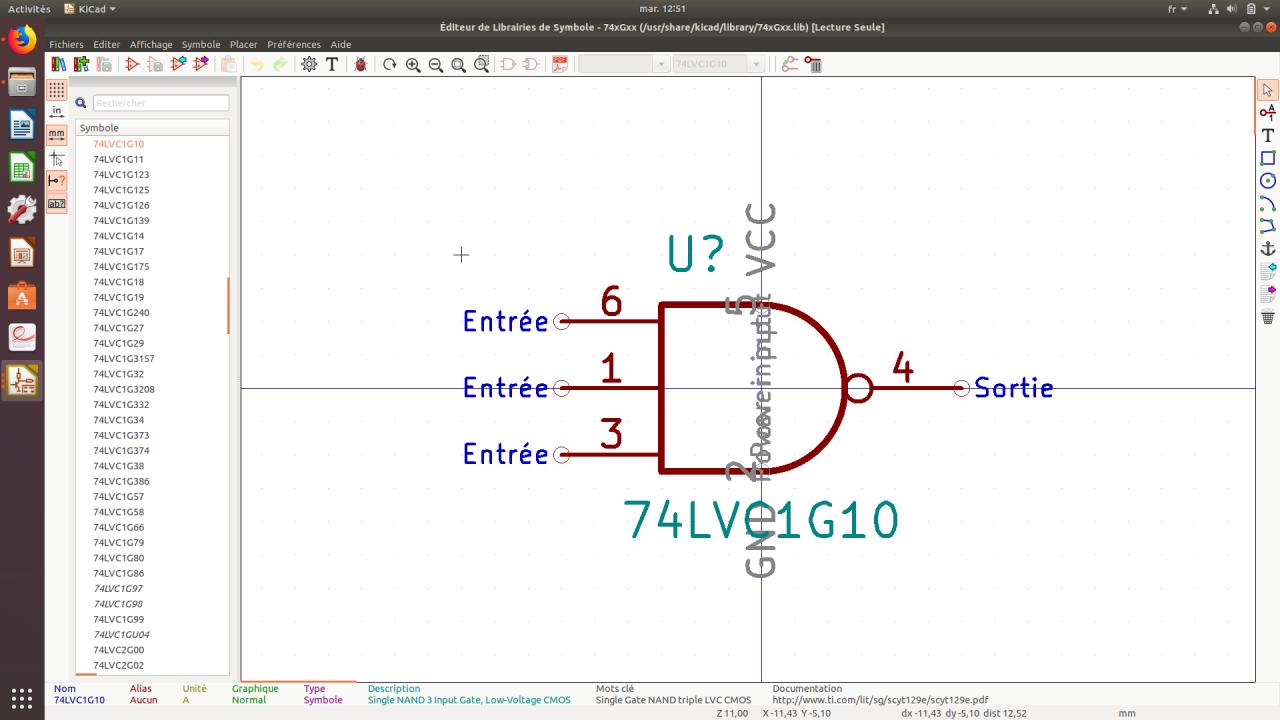Viewport: 1280px width, 720px height.
Task: Open the KiCad application menu in top bar
Action: tap(90, 9)
